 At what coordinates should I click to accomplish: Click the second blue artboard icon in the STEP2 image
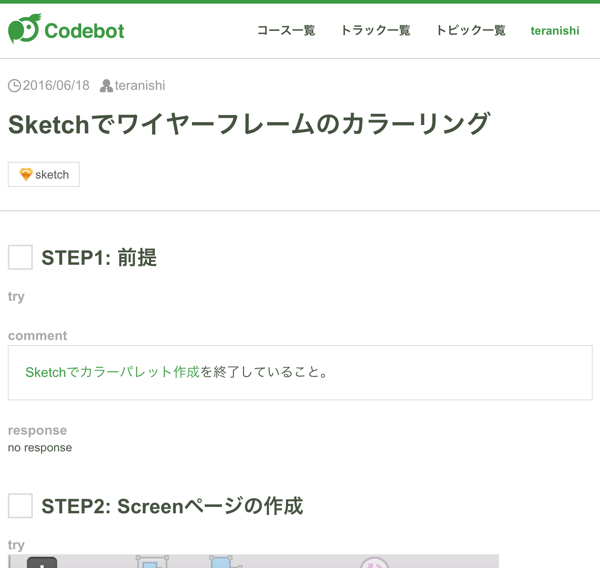click(223, 563)
